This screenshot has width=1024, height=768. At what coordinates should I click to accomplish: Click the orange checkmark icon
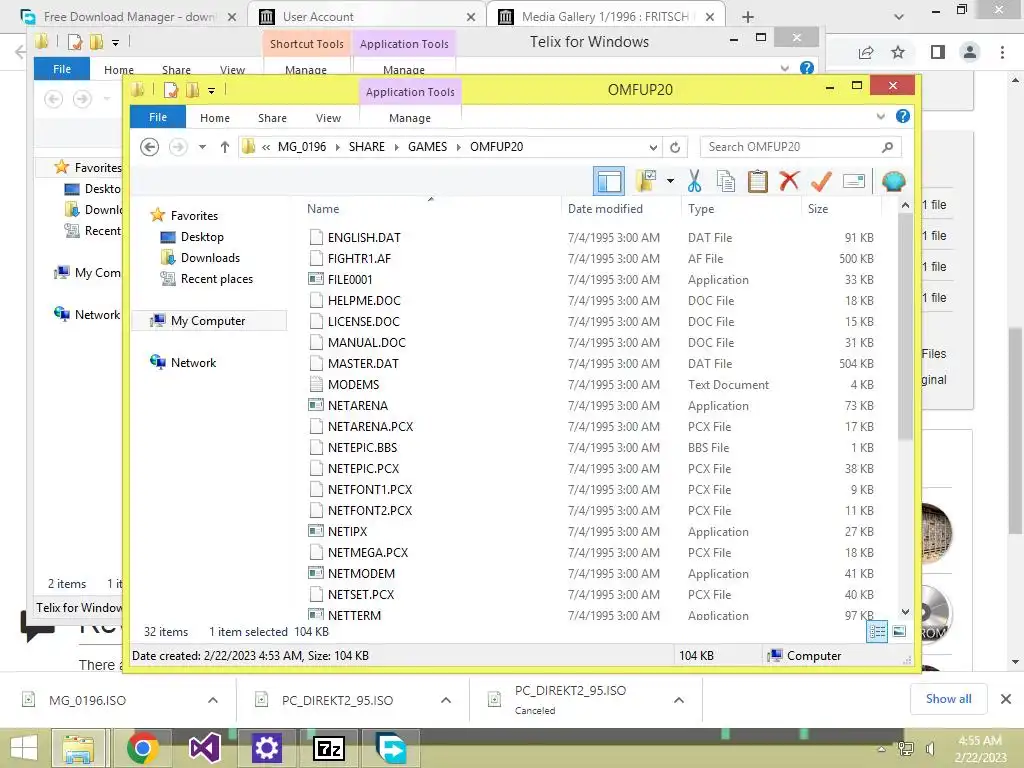(821, 181)
